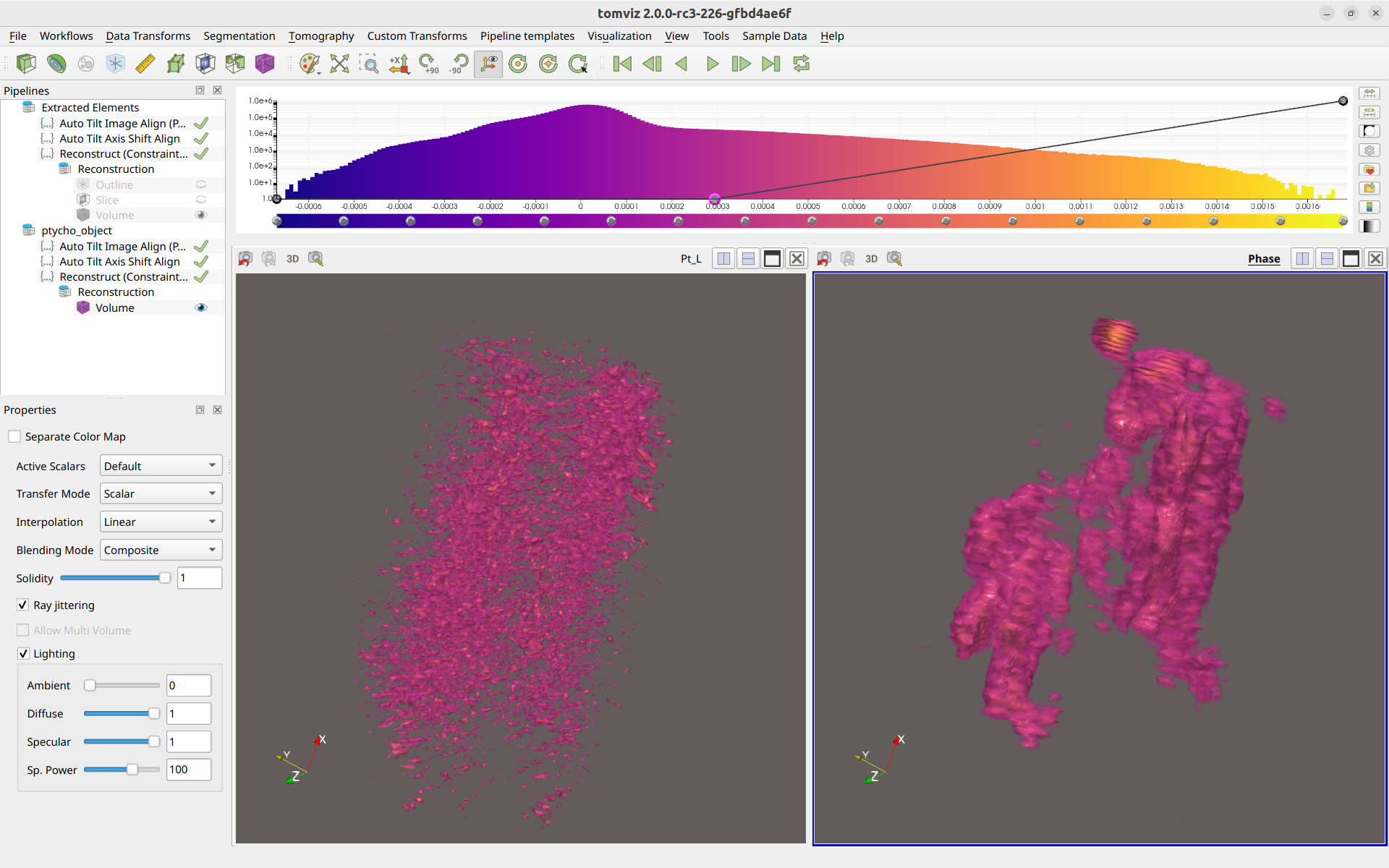Screen dimensions: 1389x868
Task: Click the pick center rotation icon
Action: [578, 64]
